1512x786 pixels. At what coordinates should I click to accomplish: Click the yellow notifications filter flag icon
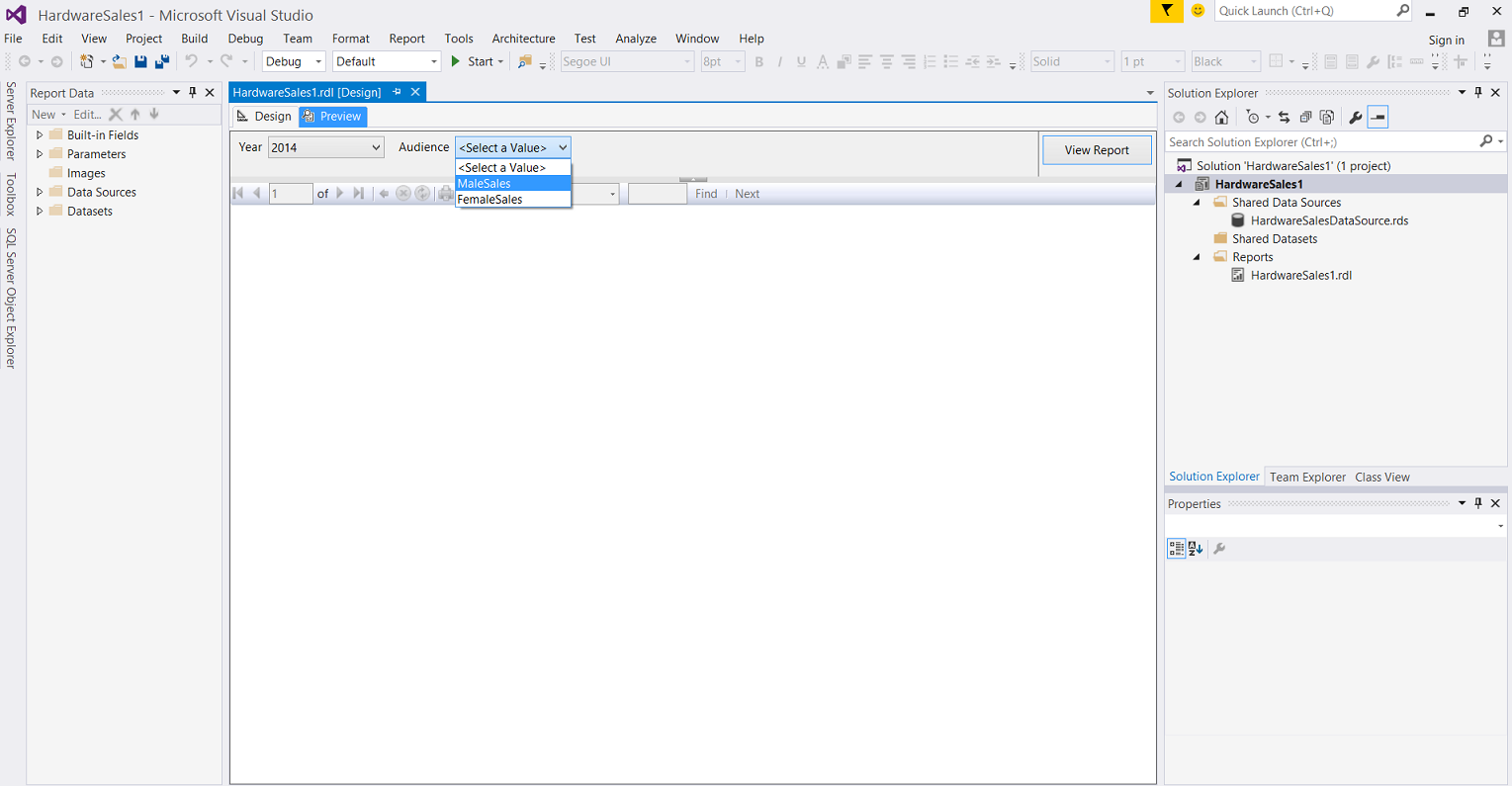pos(1167,11)
